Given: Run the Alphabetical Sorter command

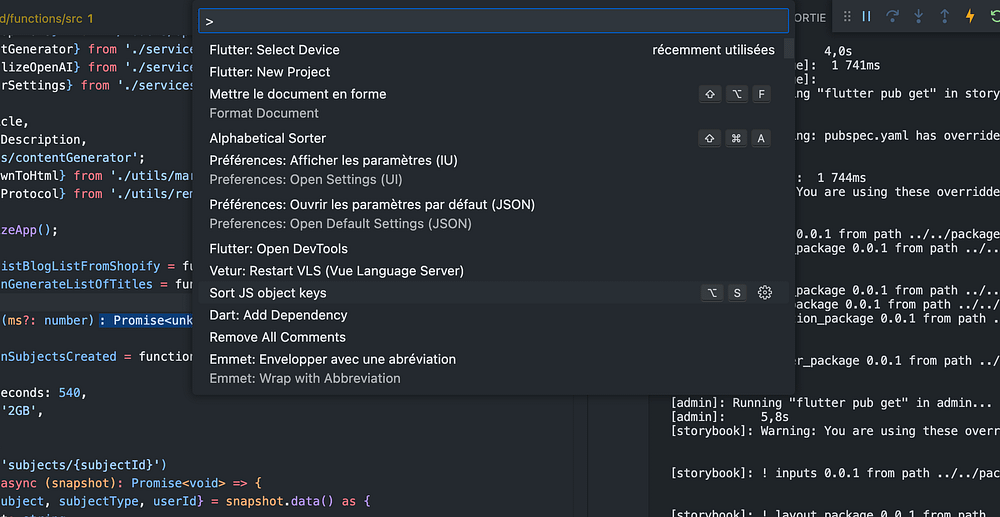Looking at the screenshot, I should coord(494,138).
